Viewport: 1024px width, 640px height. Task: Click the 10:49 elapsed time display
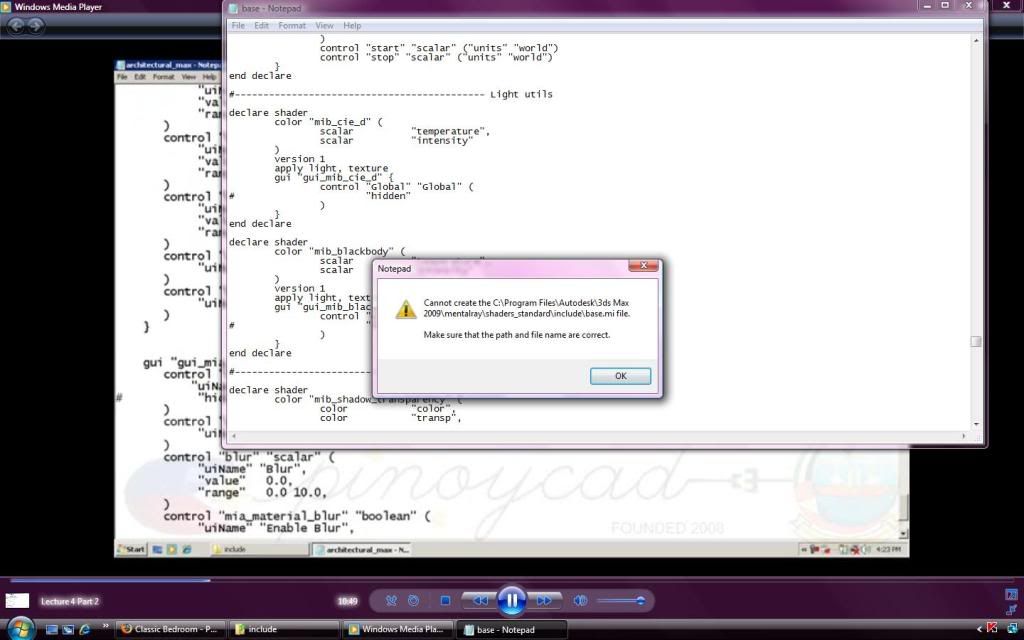347,601
